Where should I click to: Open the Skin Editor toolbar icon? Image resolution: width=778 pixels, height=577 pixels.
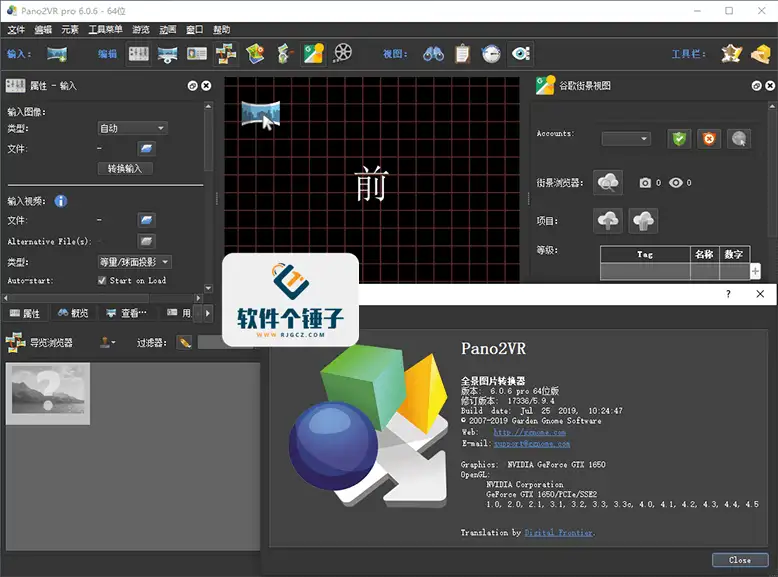(x=731, y=54)
